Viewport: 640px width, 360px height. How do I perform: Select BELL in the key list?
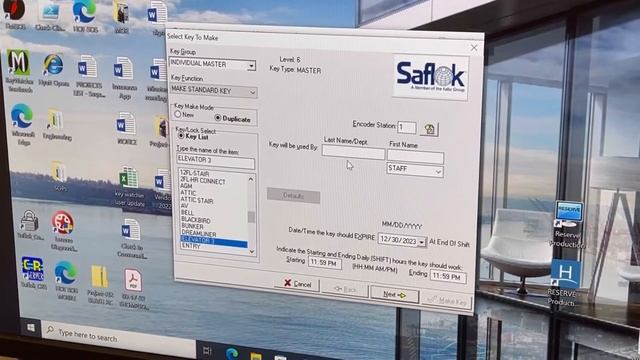(188, 213)
